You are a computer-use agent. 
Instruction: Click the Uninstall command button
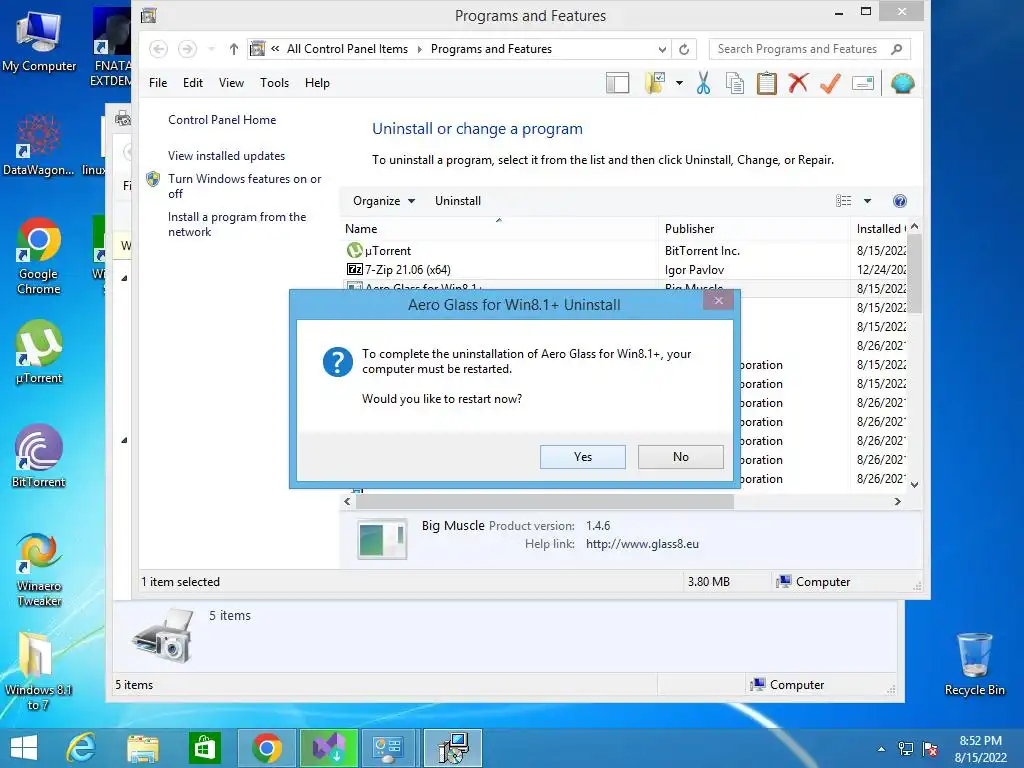[458, 200]
